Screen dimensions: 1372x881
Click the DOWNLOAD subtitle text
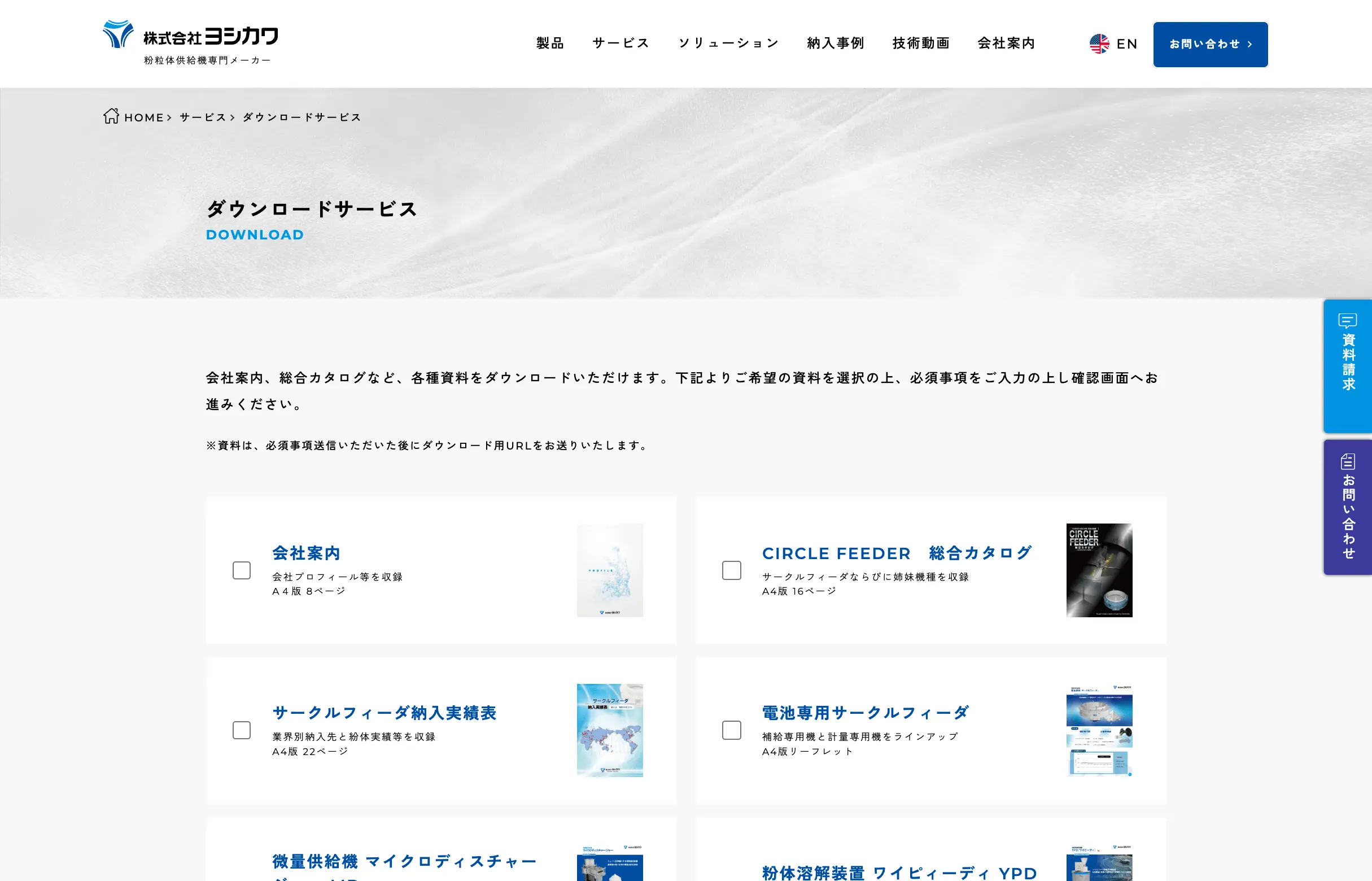point(255,235)
